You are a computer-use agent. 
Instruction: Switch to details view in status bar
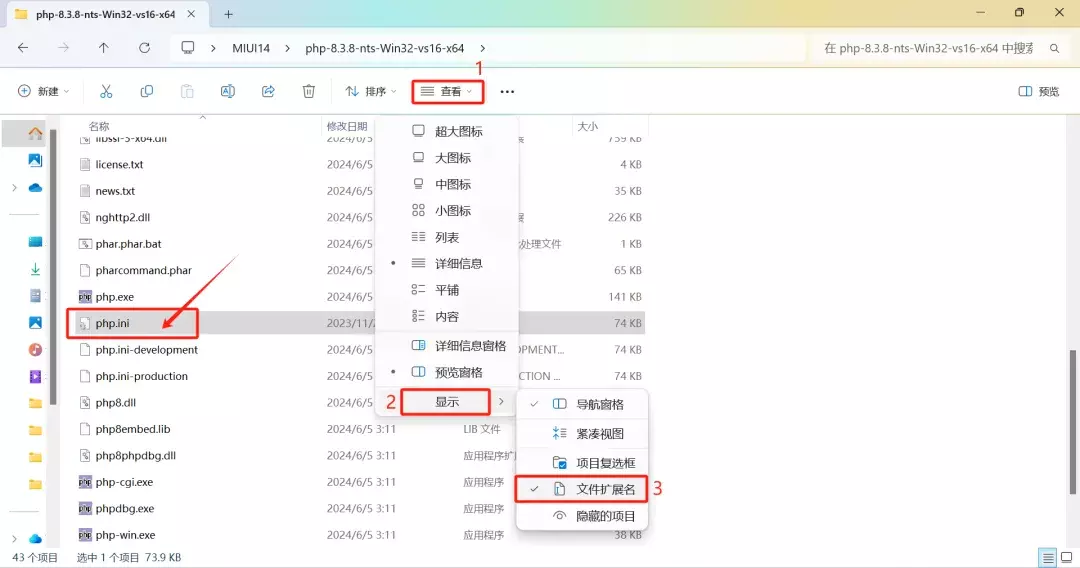coord(1048,558)
